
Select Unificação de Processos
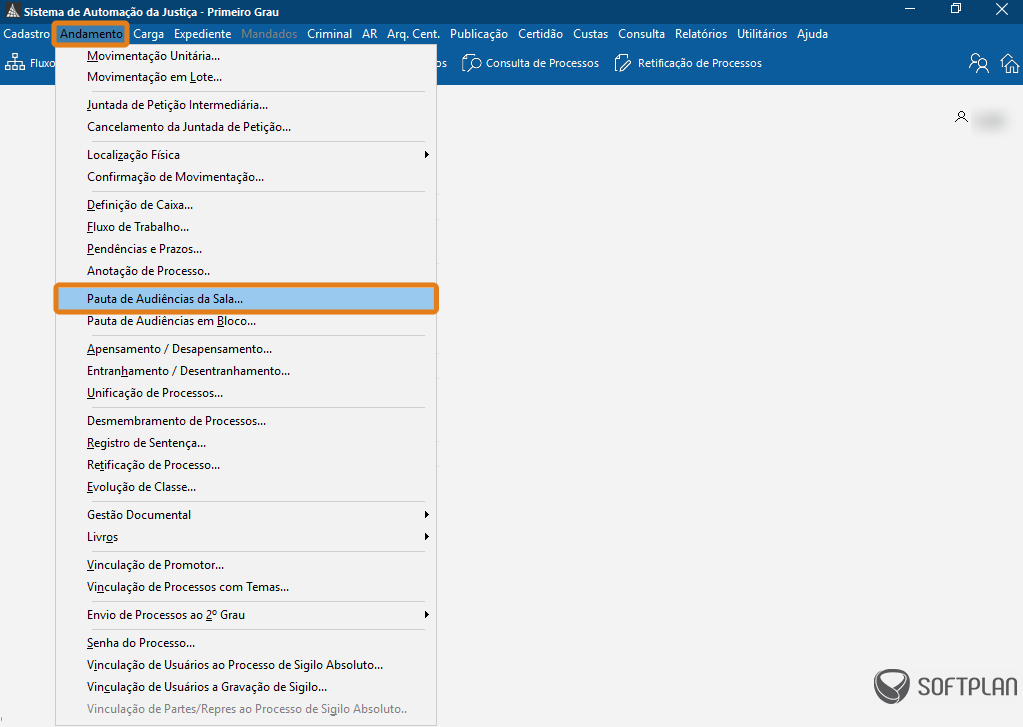[246, 393]
